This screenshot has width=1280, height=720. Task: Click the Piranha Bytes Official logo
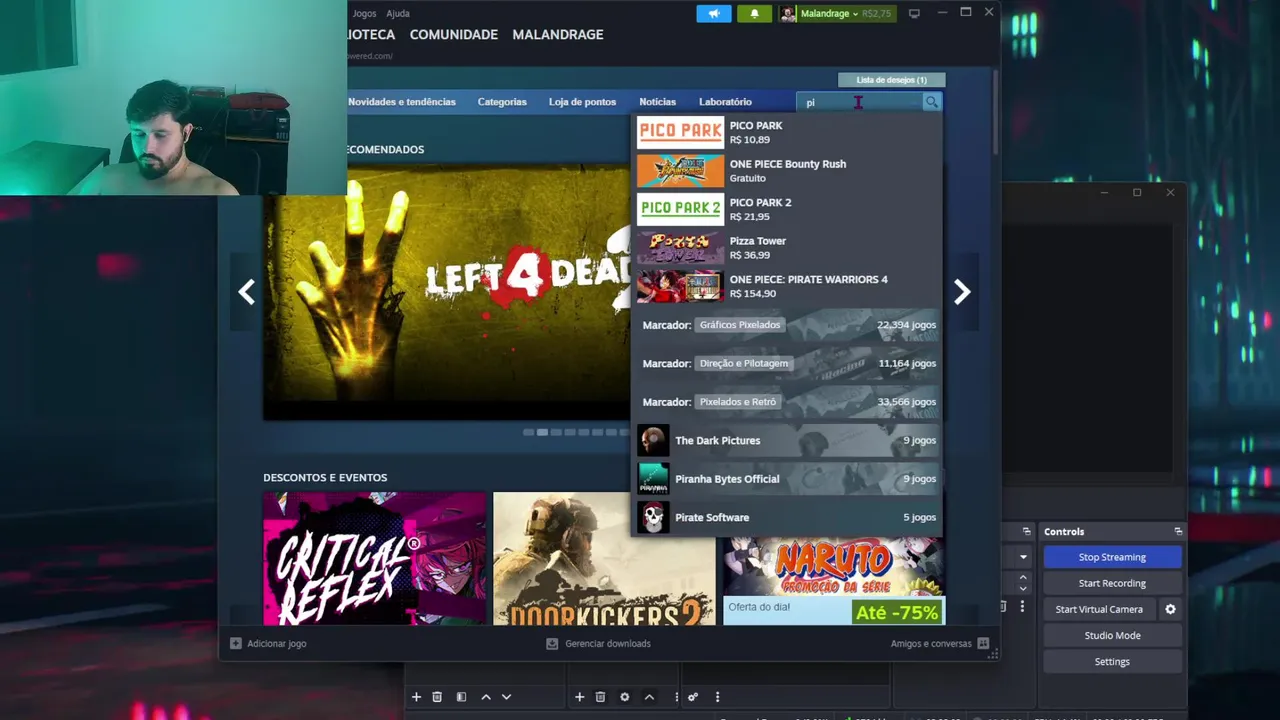click(x=653, y=479)
